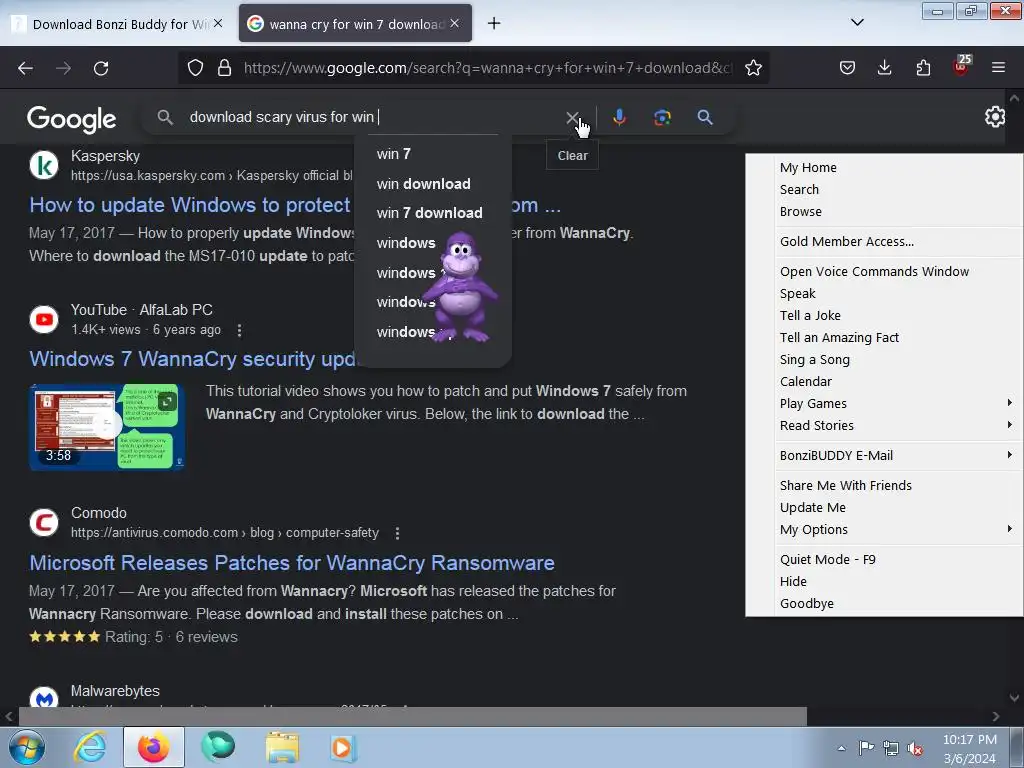
Task: Close the Bonzi Buddy download tab
Action: coord(218,24)
